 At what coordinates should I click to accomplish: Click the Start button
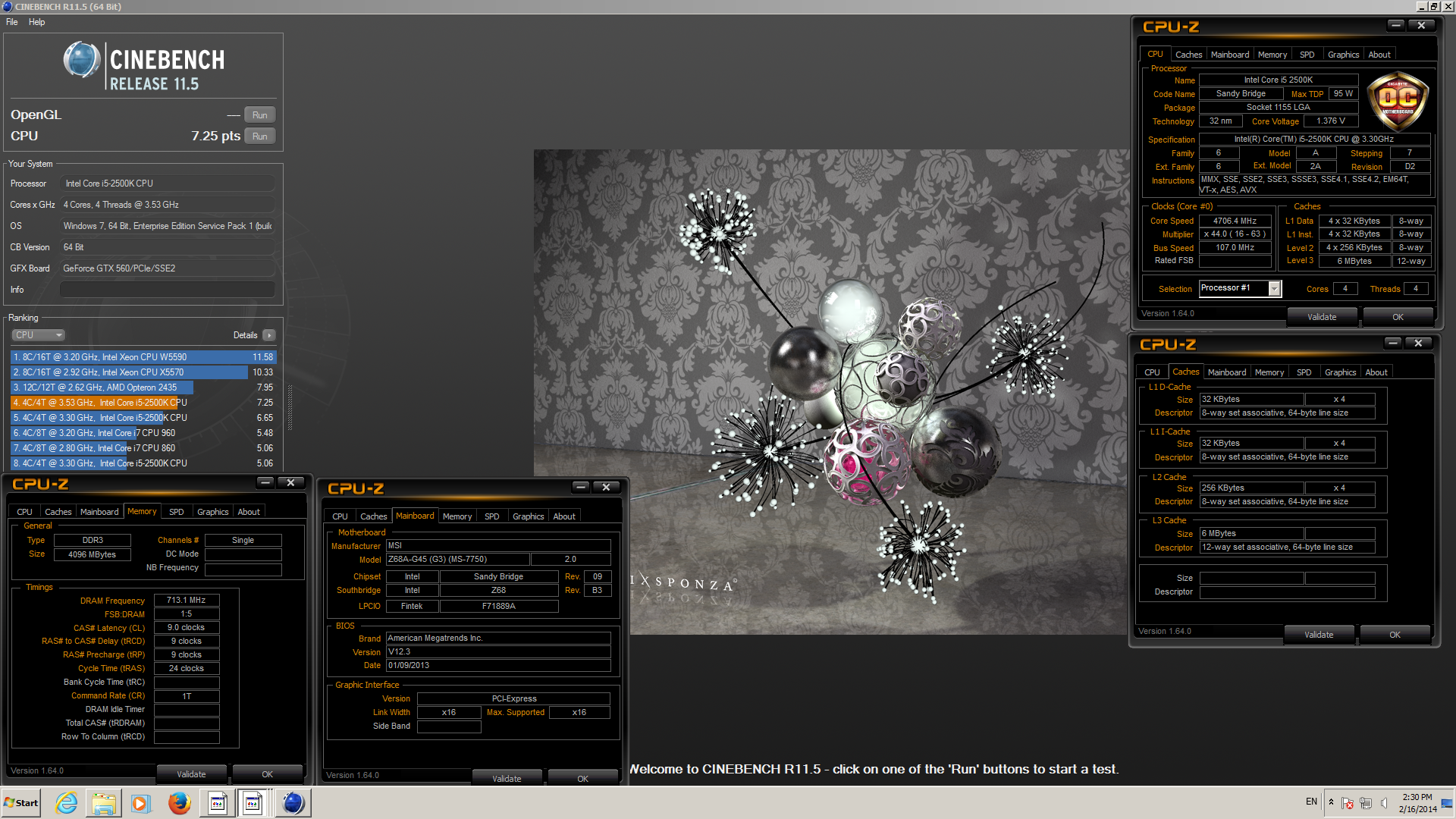(x=21, y=802)
